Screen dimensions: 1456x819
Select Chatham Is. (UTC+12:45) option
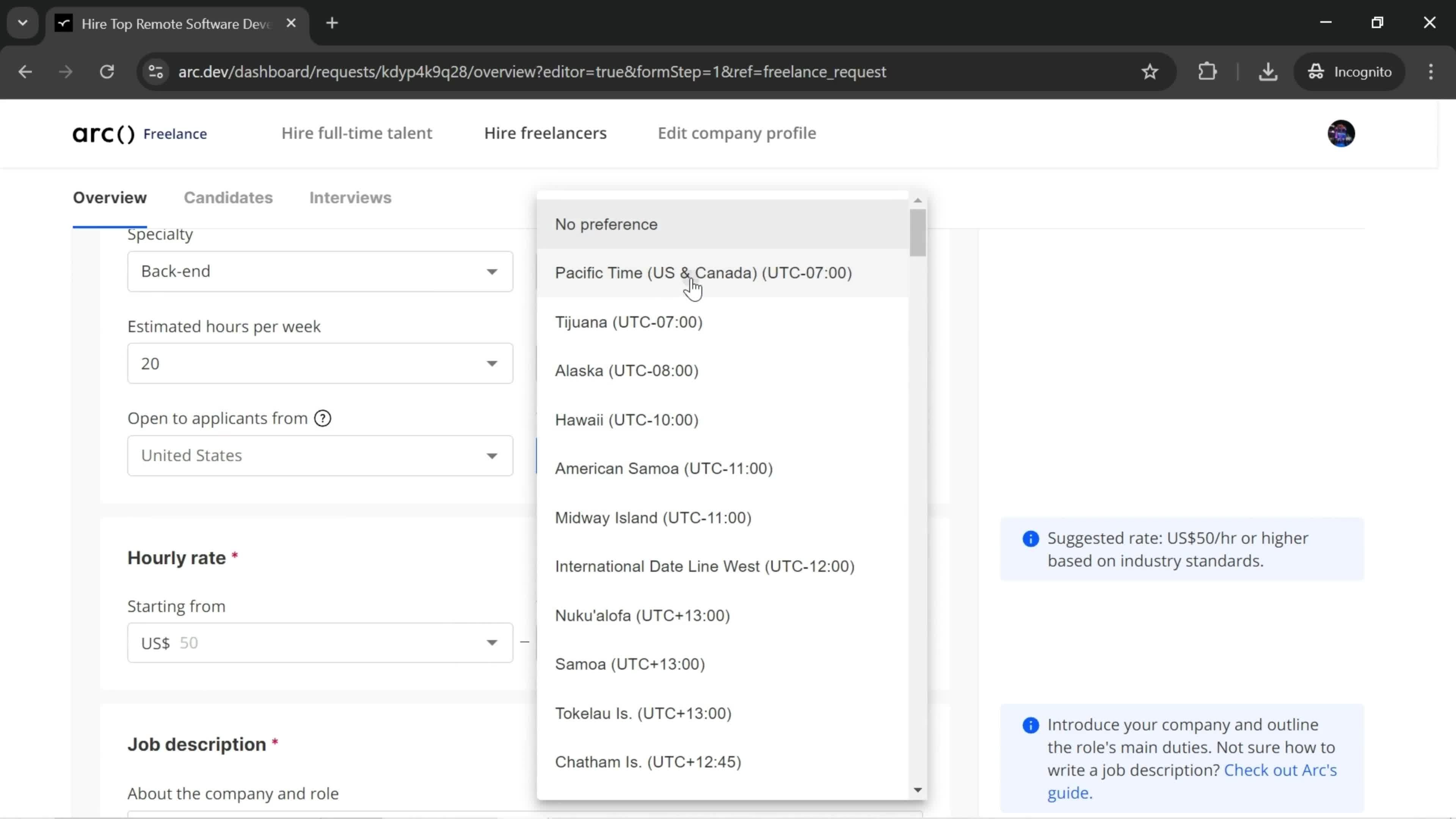coord(722,762)
